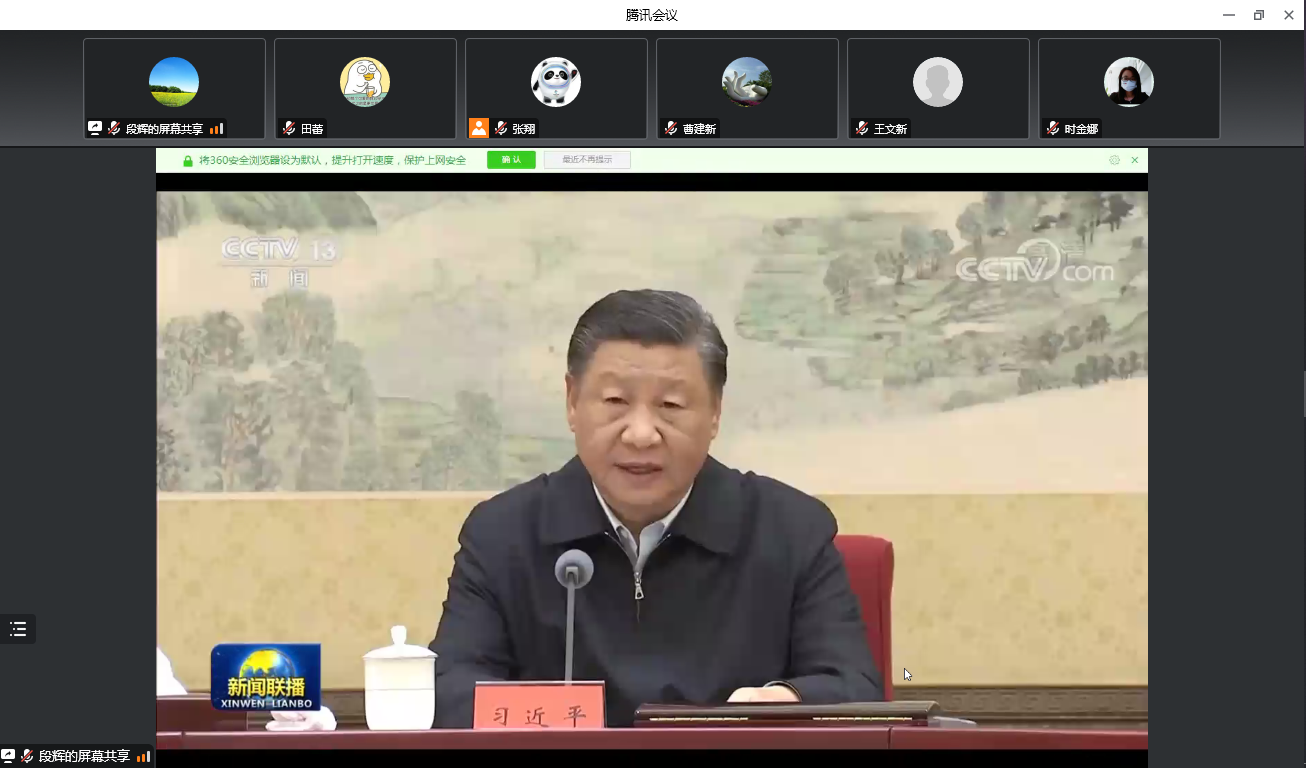Open the list menu icon on left edge
Image resolution: width=1306 pixels, height=768 pixels.
click(18, 629)
